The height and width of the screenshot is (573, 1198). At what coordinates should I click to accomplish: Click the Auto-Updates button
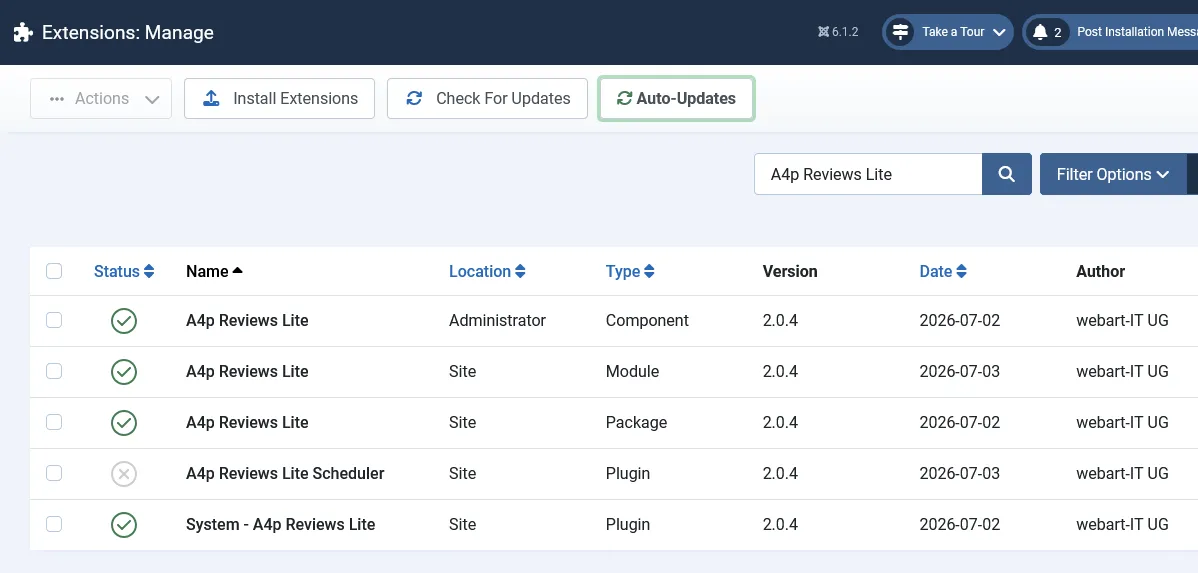676,99
